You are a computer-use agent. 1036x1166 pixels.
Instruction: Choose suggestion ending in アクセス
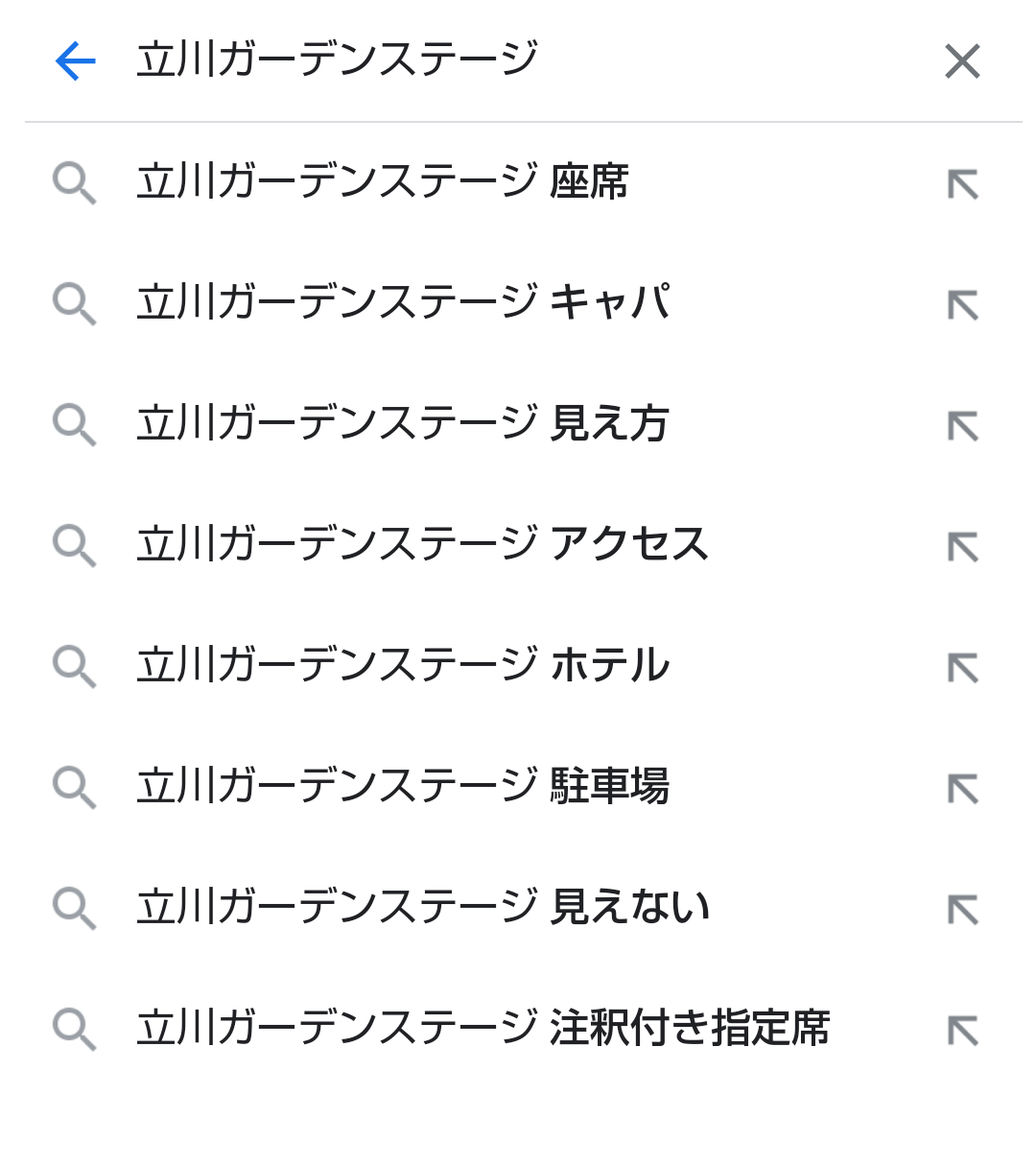[518, 545]
